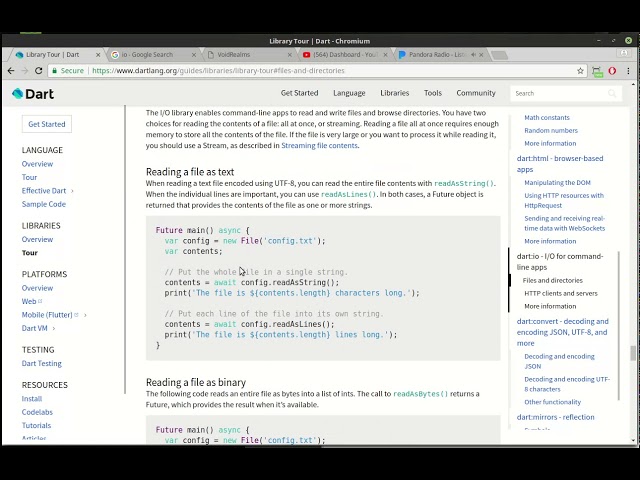Viewport: 640px width, 480px height.
Task: Open Language Tour sidebar link
Action: pos(29,177)
